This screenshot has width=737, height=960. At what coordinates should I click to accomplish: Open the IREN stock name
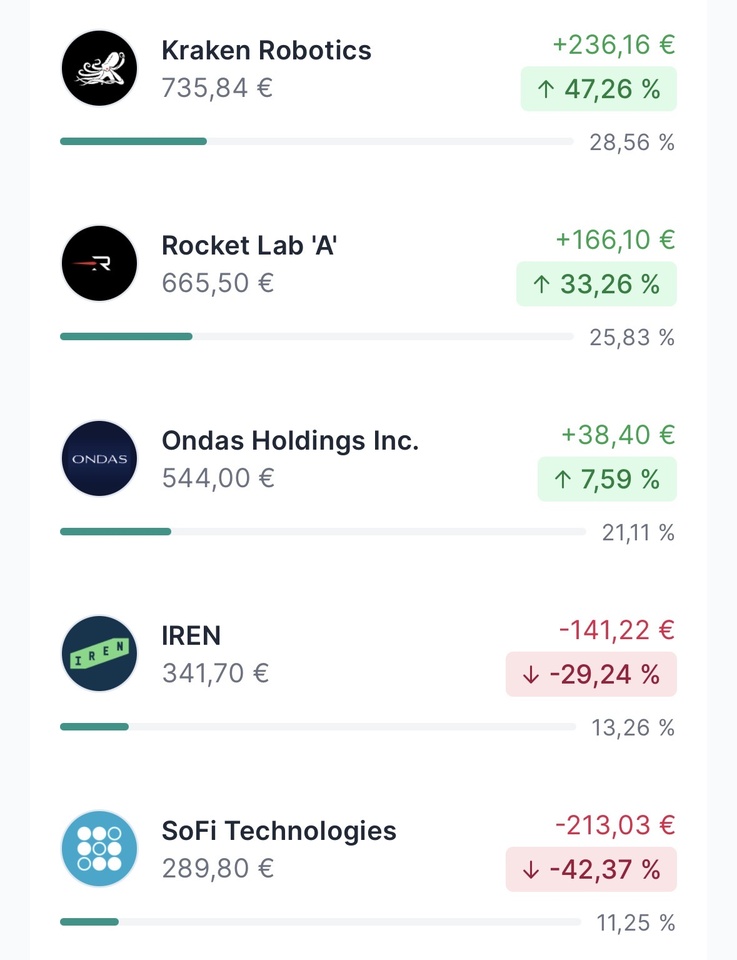(191, 635)
